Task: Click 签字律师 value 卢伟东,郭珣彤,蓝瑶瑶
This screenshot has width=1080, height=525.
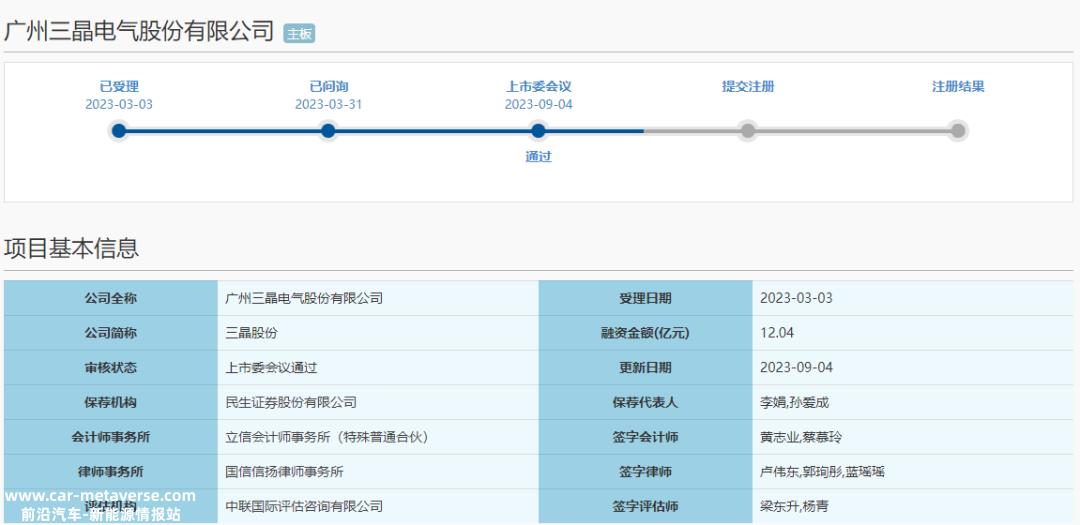Action: pos(822,472)
